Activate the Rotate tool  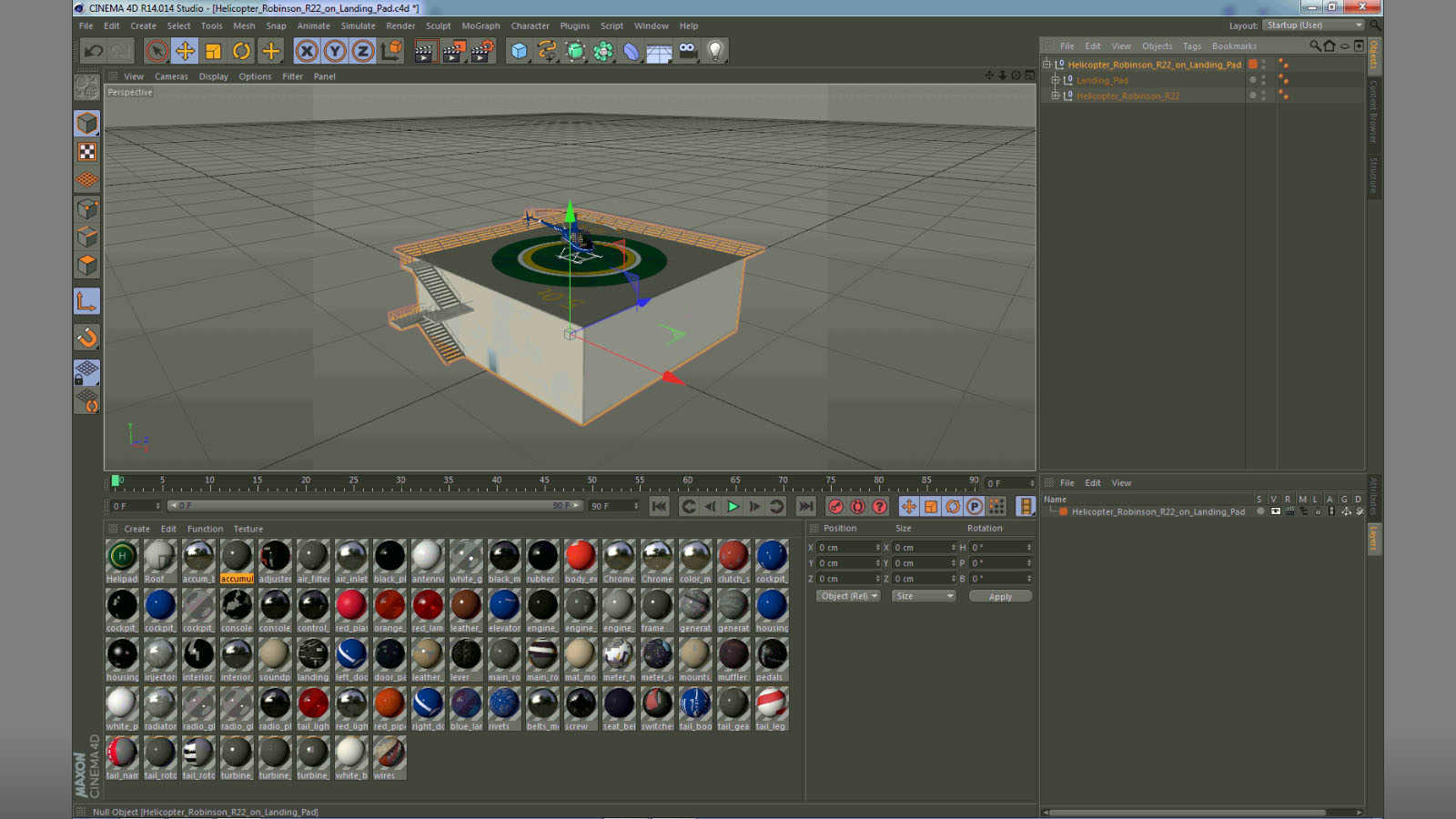click(x=241, y=51)
